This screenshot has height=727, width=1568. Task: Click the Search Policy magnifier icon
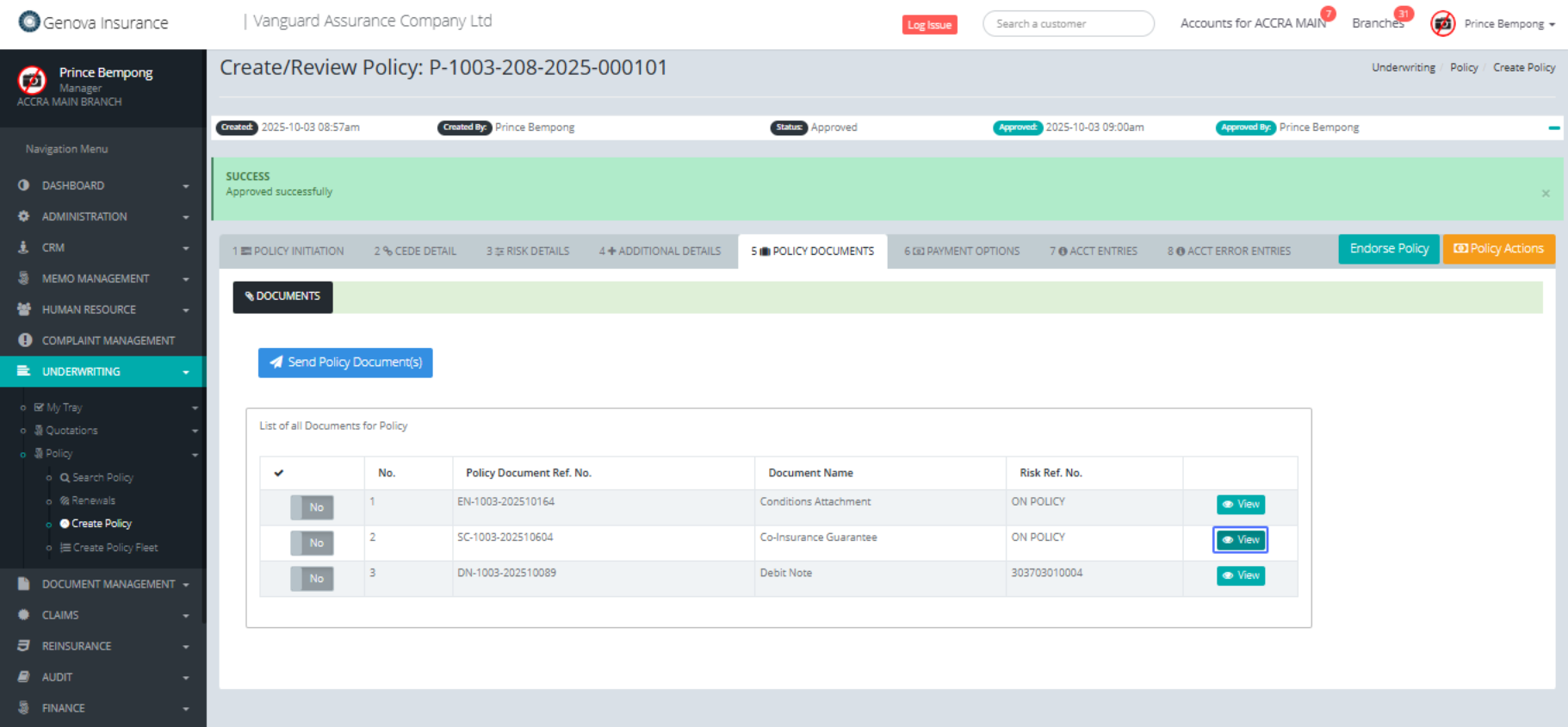click(x=65, y=477)
